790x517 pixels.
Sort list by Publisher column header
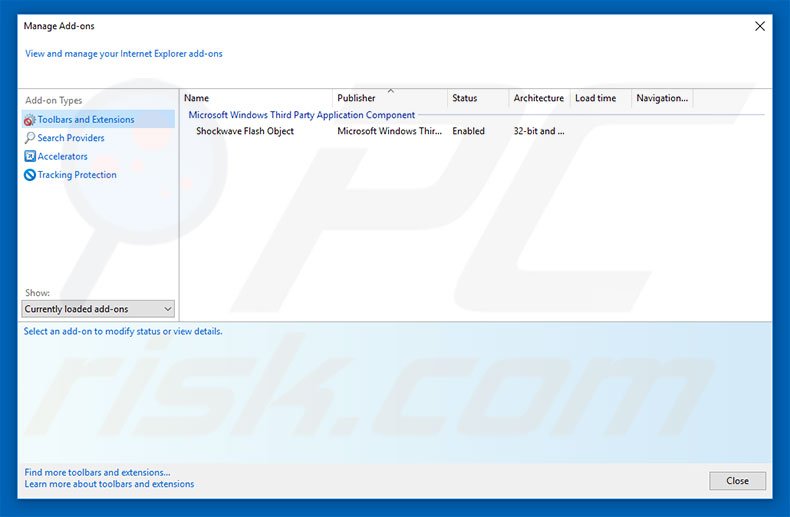[390, 98]
